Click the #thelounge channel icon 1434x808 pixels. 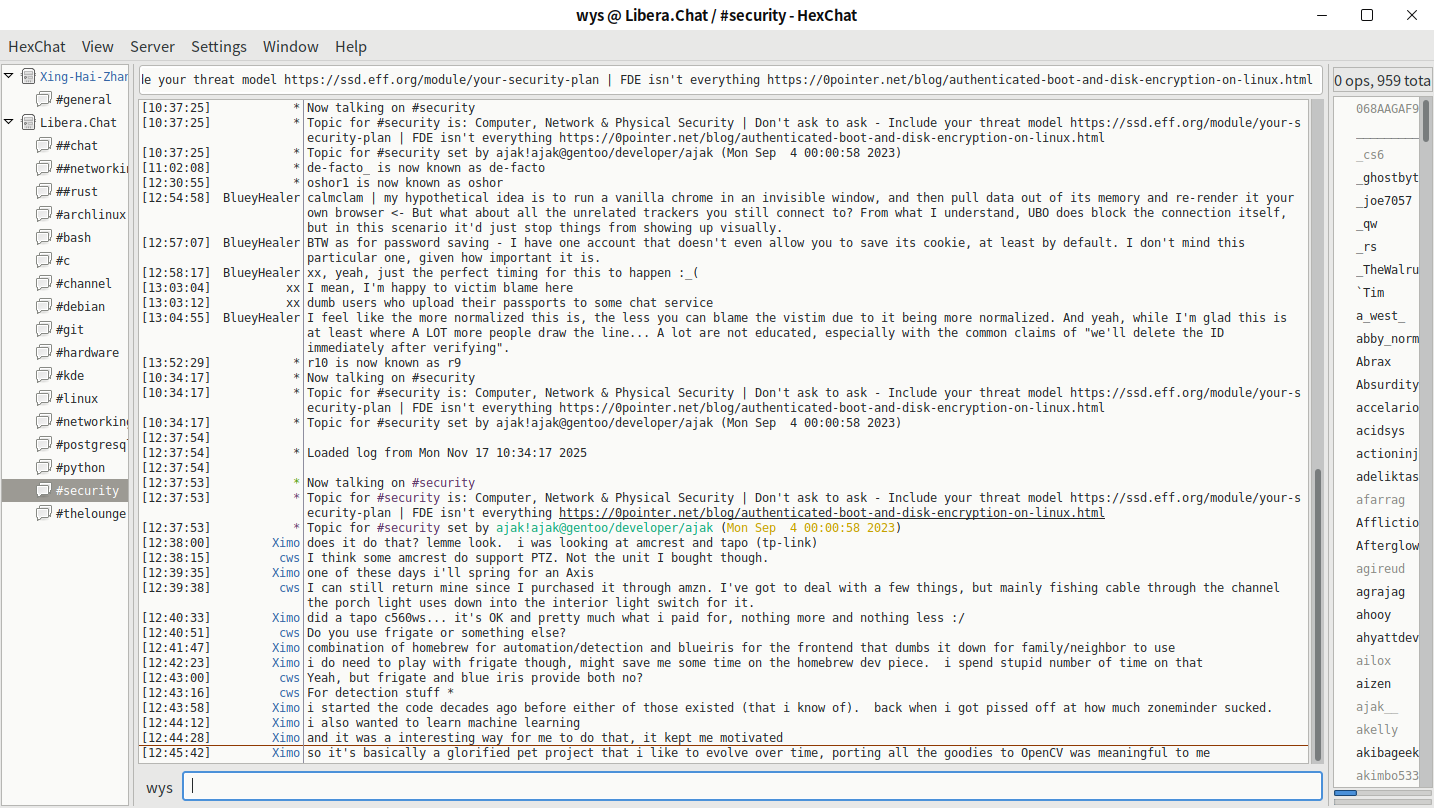(43, 513)
